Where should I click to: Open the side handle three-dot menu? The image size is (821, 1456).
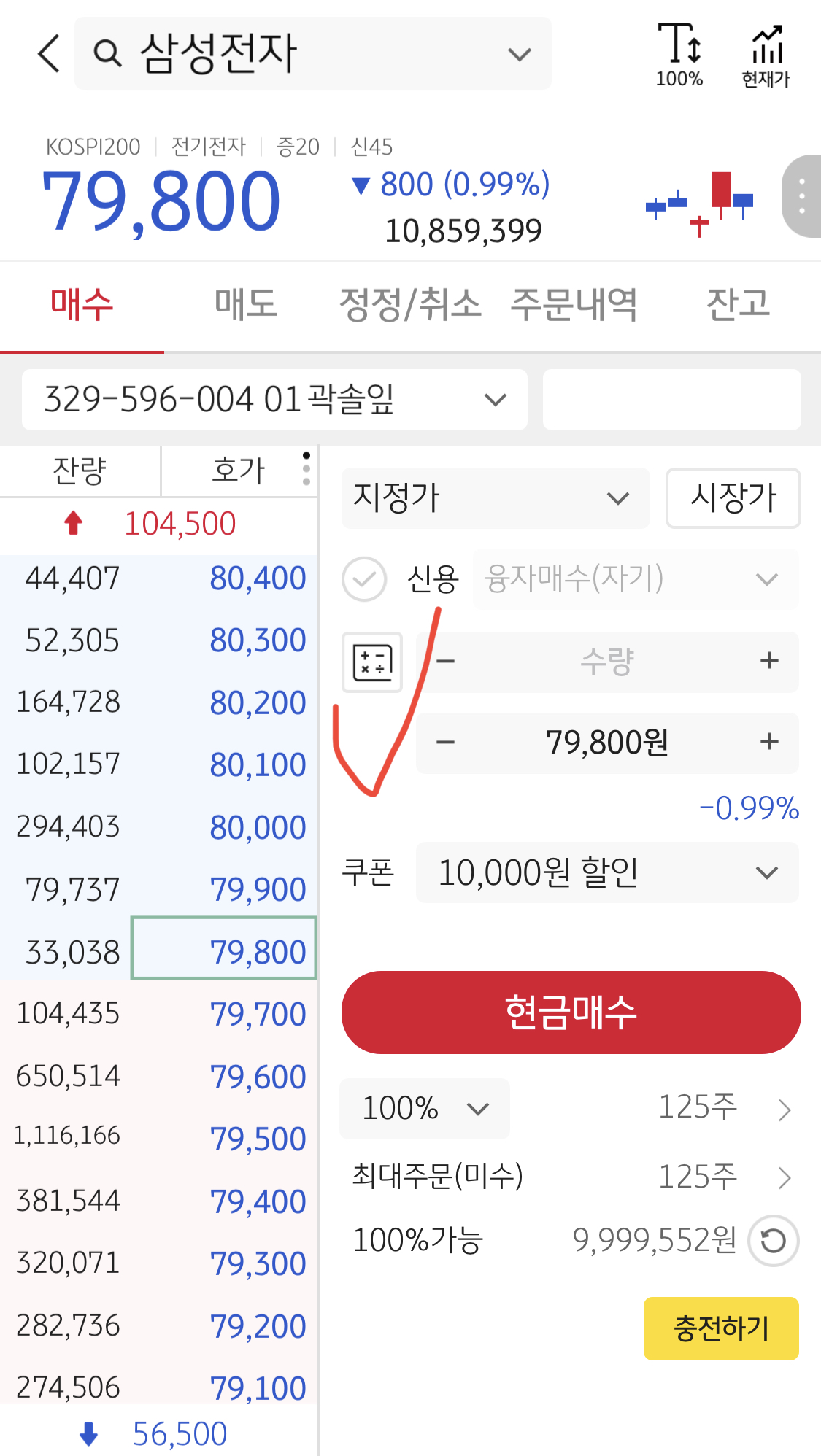[x=801, y=196]
